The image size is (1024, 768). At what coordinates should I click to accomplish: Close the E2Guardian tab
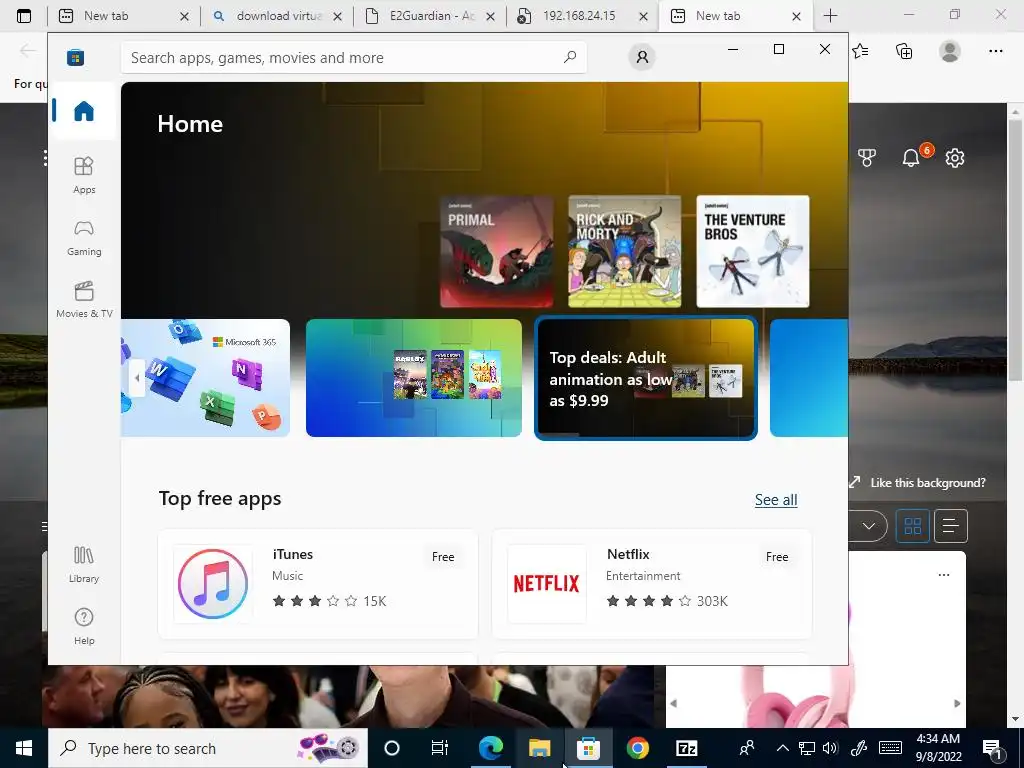coord(490,16)
